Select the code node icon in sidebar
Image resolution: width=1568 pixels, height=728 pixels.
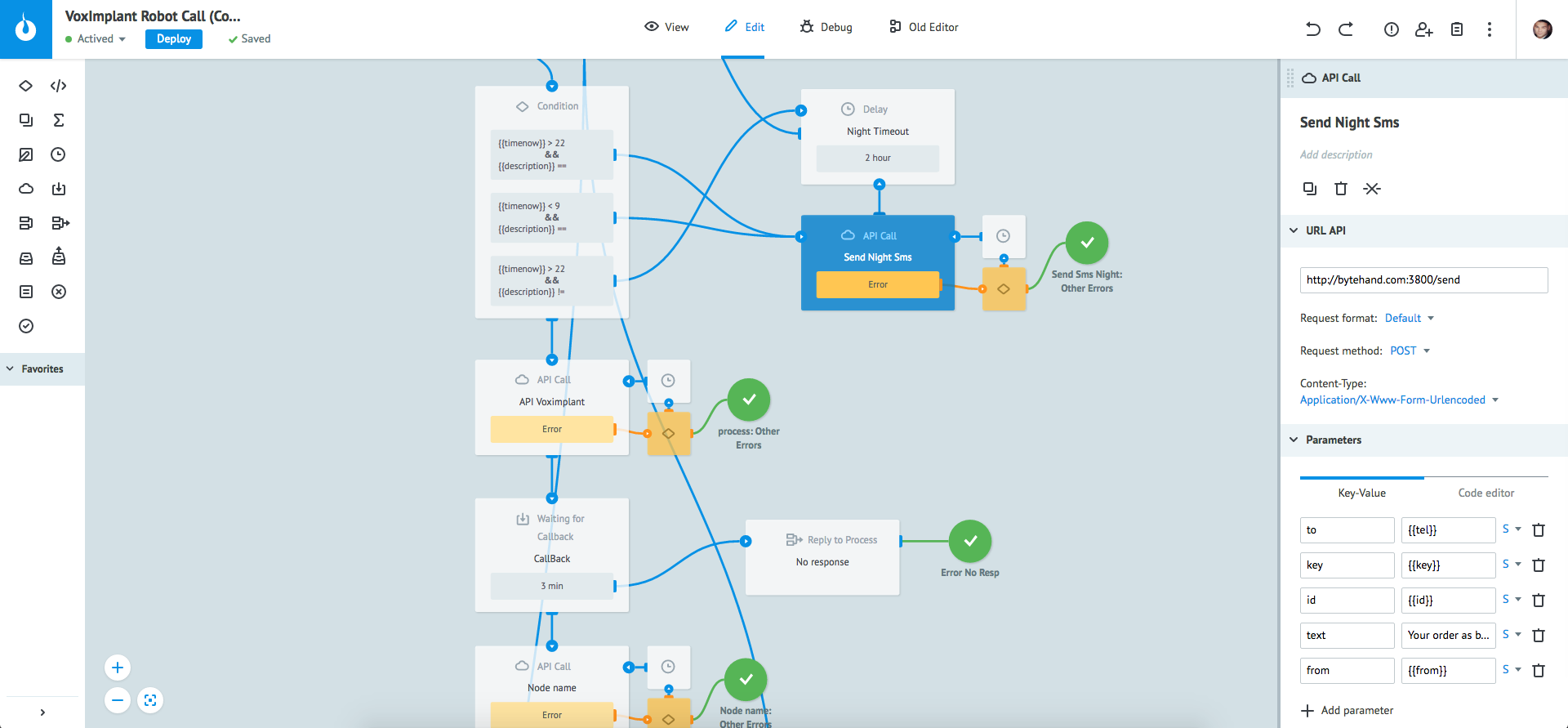click(x=59, y=86)
